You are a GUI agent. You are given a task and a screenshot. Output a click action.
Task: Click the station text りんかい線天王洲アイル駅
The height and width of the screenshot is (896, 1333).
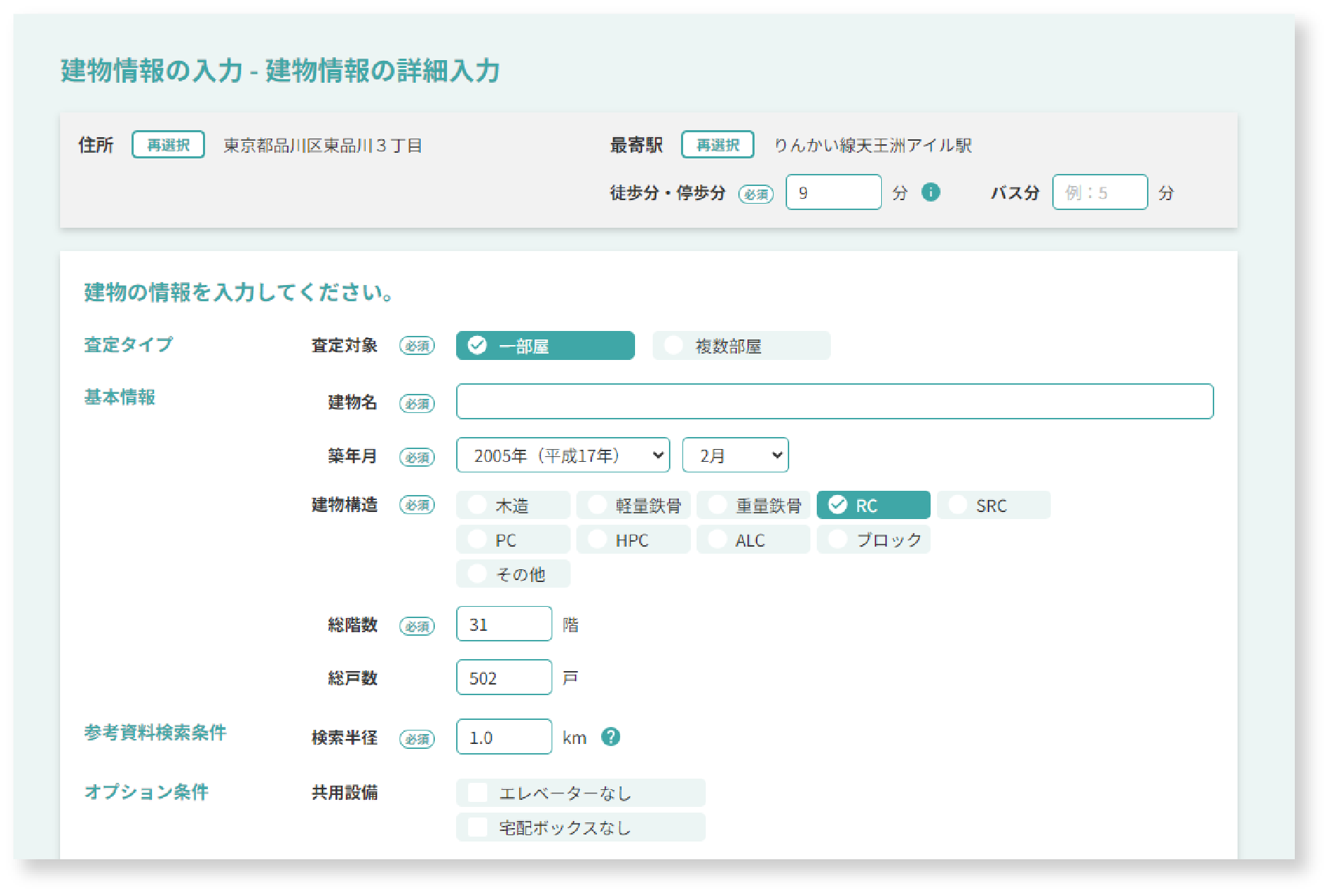click(x=873, y=146)
